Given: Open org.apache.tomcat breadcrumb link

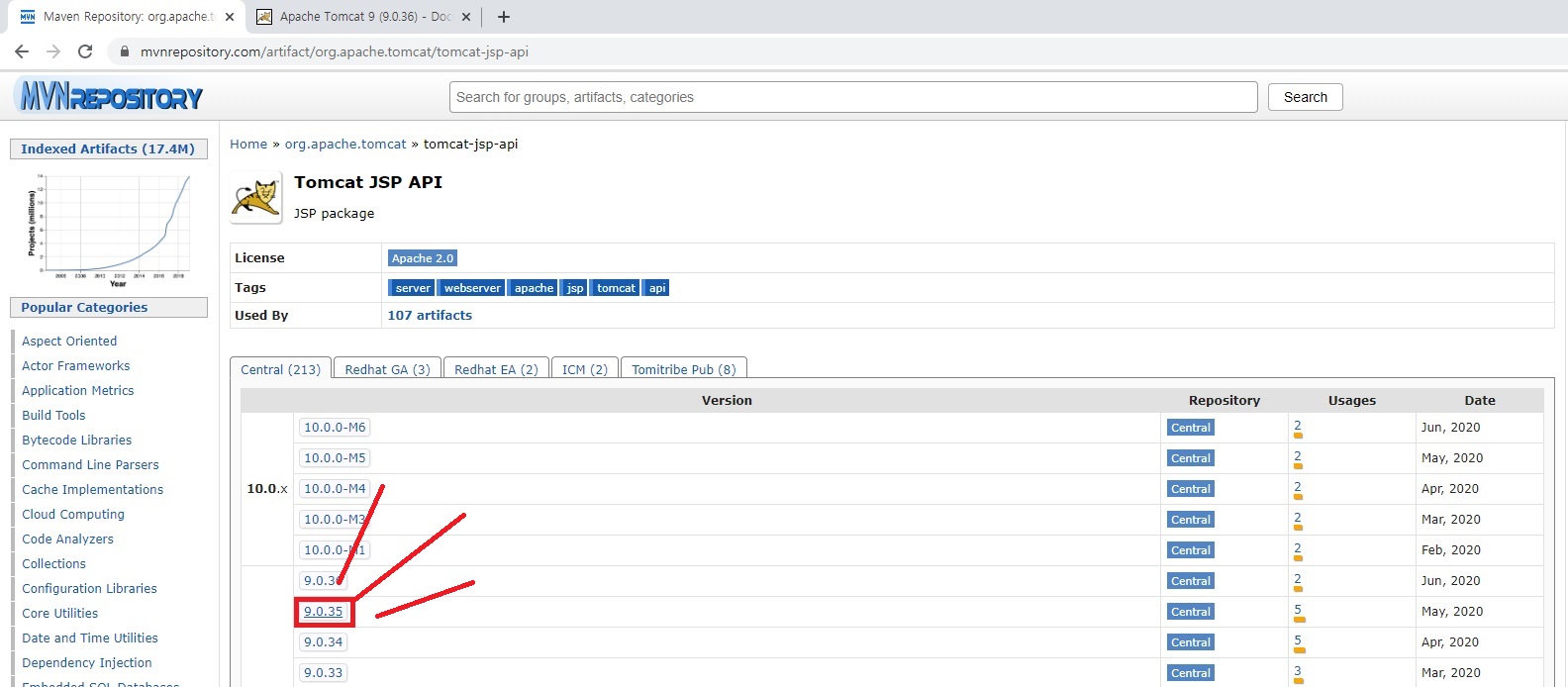Looking at the screenshot, I should click(345, 144).
